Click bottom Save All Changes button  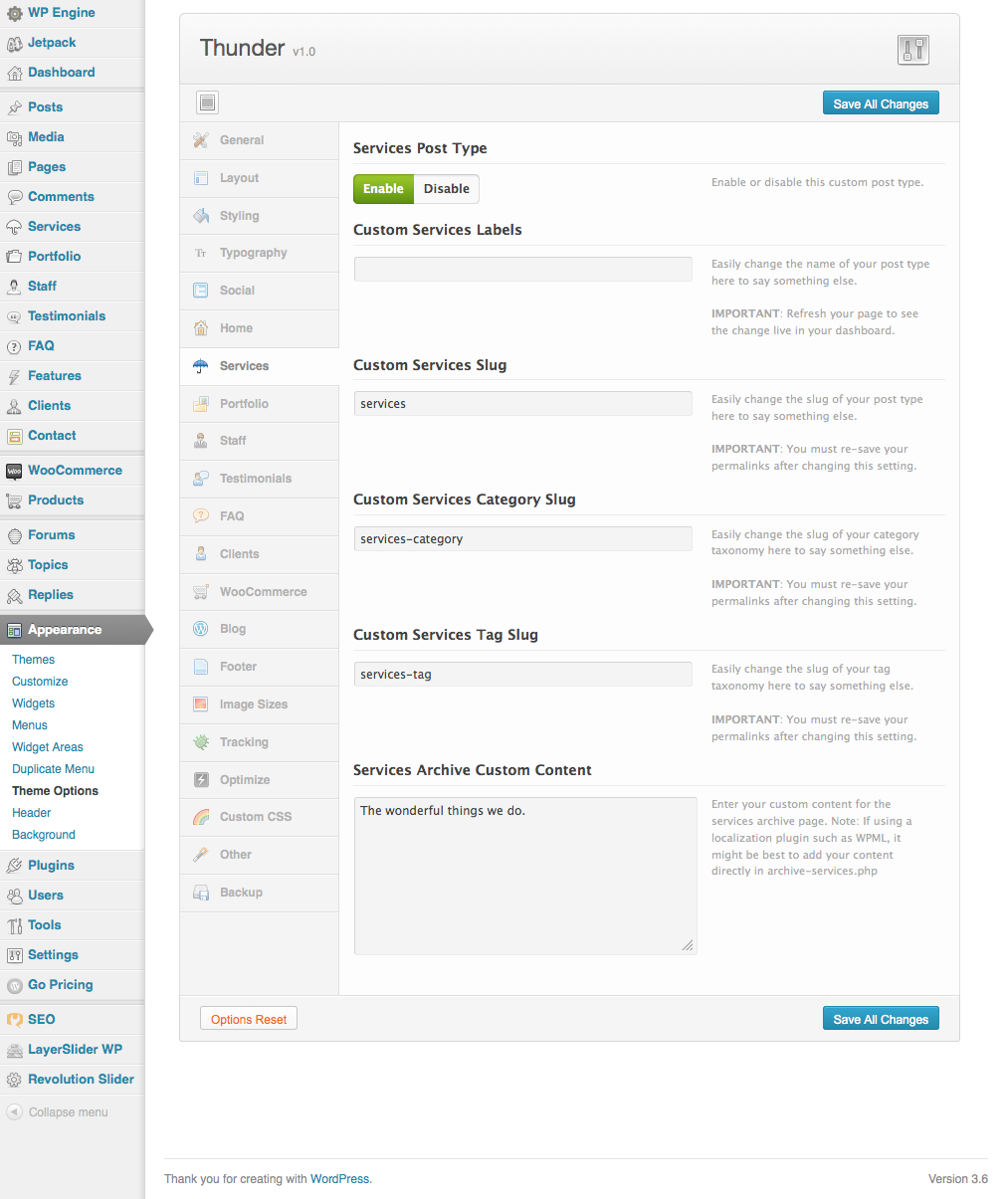coord(881,1019)
